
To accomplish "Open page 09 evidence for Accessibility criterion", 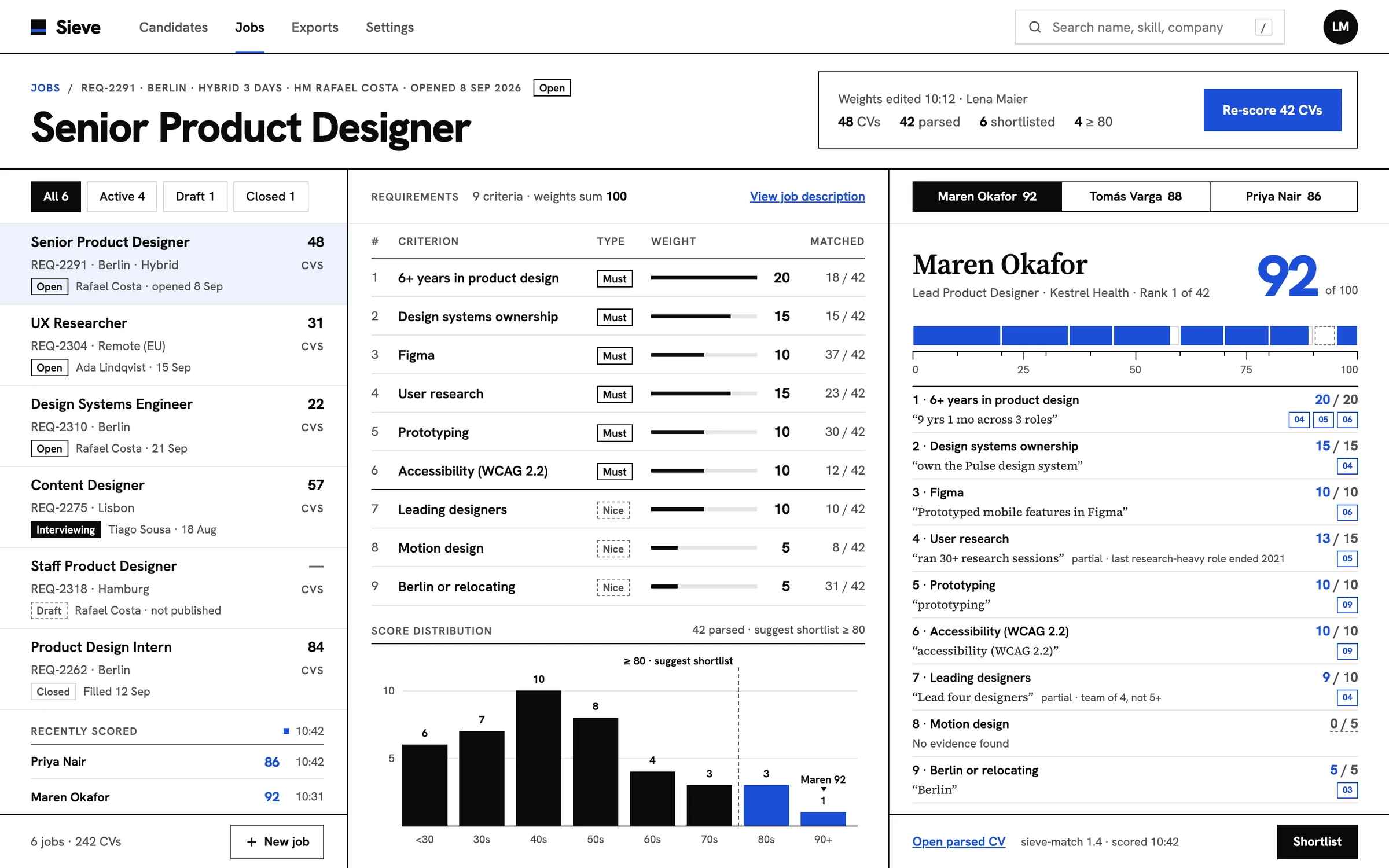I will [1347, 651].
